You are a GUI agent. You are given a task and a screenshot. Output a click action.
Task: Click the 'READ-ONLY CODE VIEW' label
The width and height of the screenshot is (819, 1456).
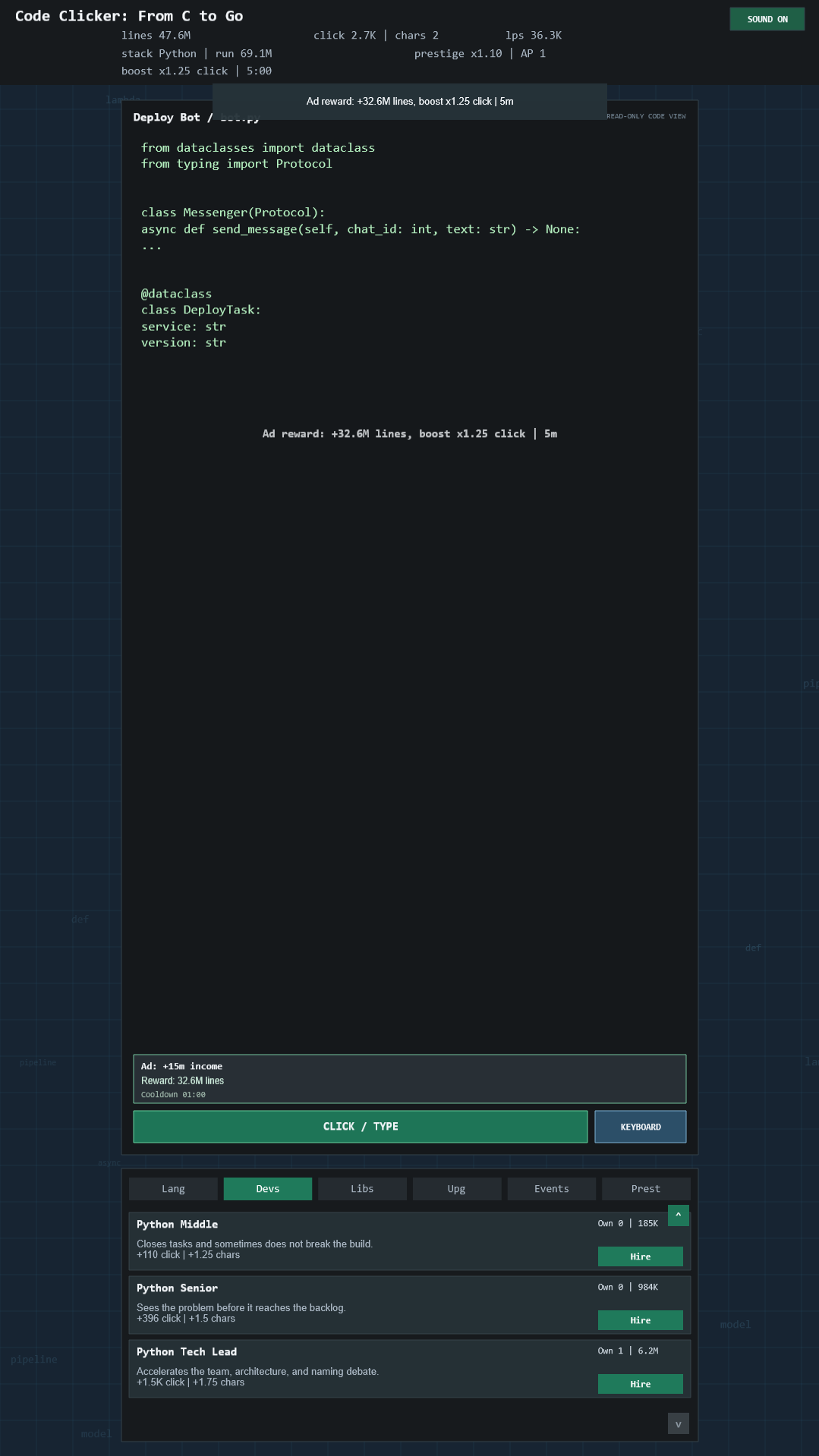(646, 116)
